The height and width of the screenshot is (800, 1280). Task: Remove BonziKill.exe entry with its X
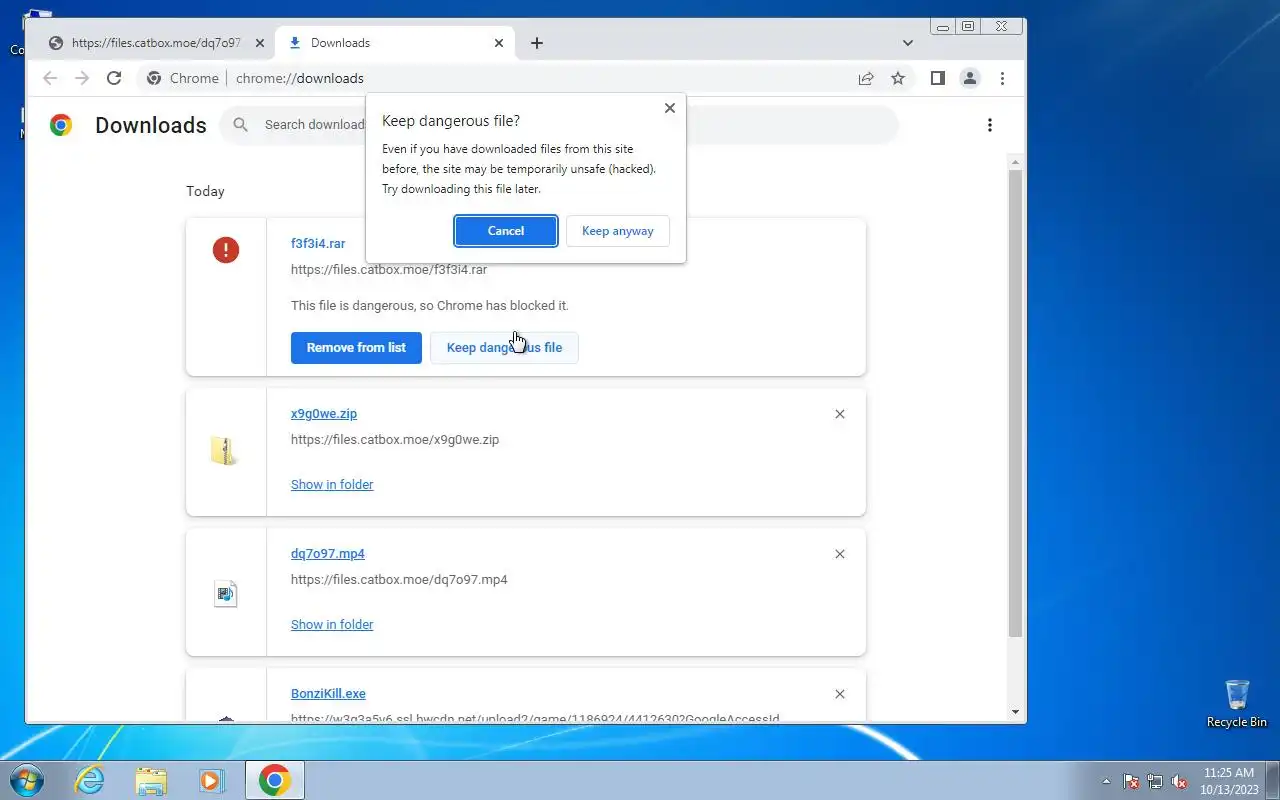point(840,694)
